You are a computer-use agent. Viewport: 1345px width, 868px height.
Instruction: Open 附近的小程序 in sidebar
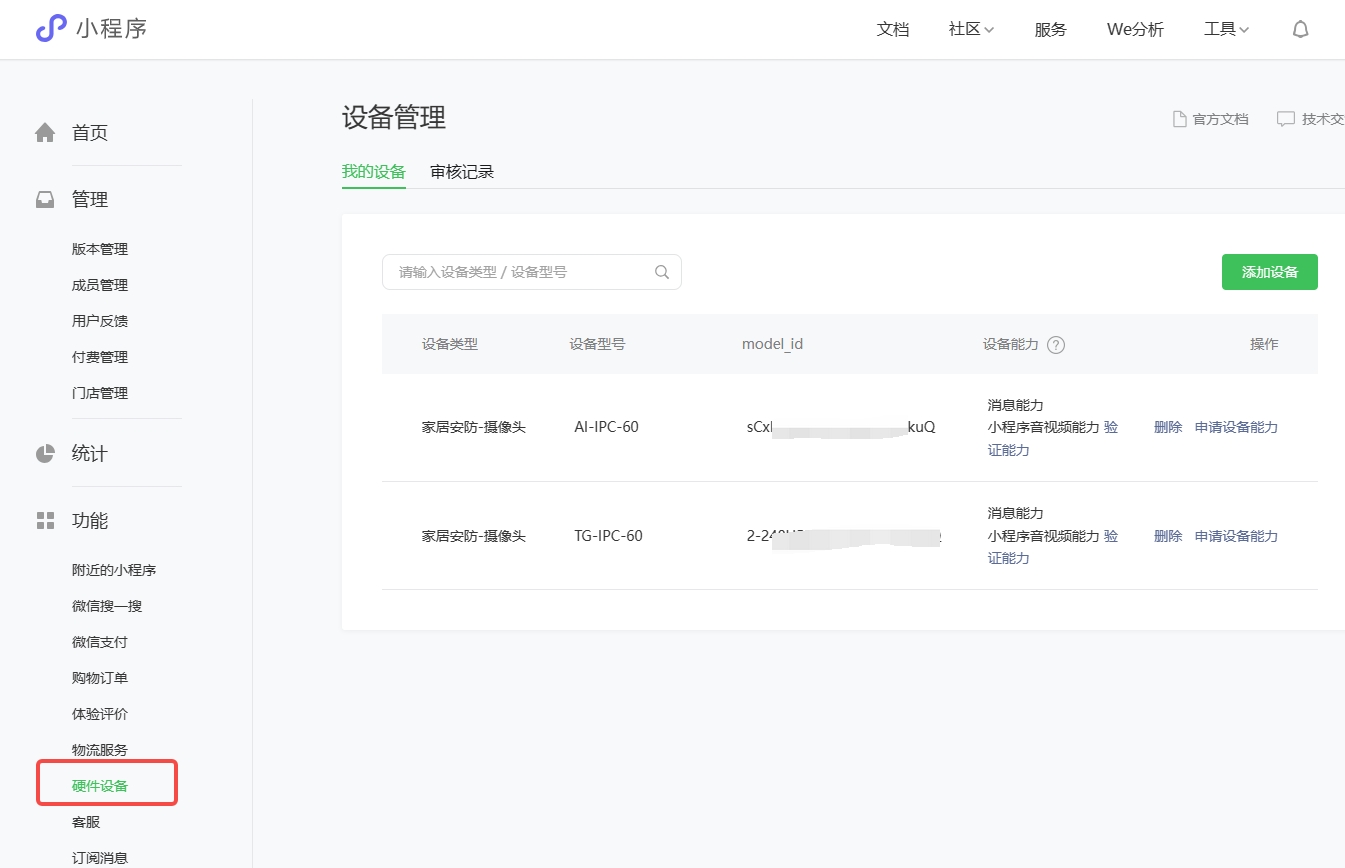(x=114, y=570)
